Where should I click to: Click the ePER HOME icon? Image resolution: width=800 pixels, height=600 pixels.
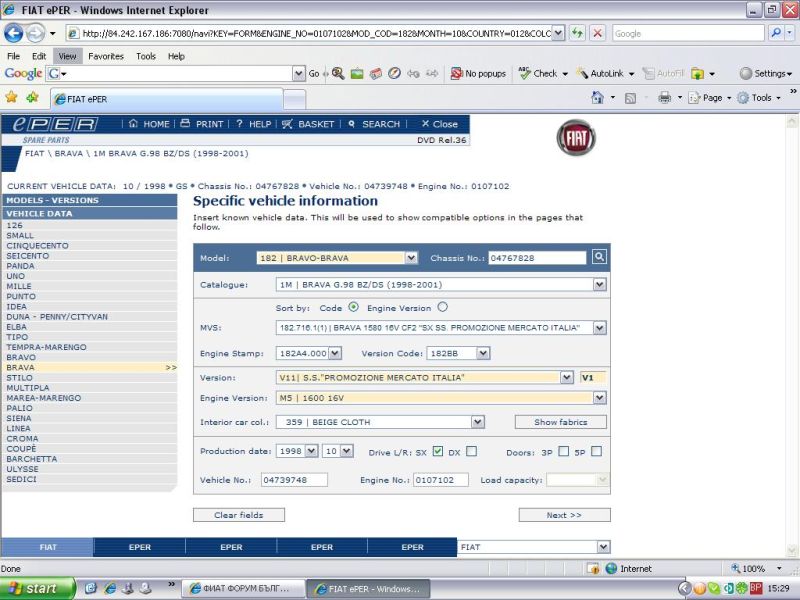click(x=134, y=124)
